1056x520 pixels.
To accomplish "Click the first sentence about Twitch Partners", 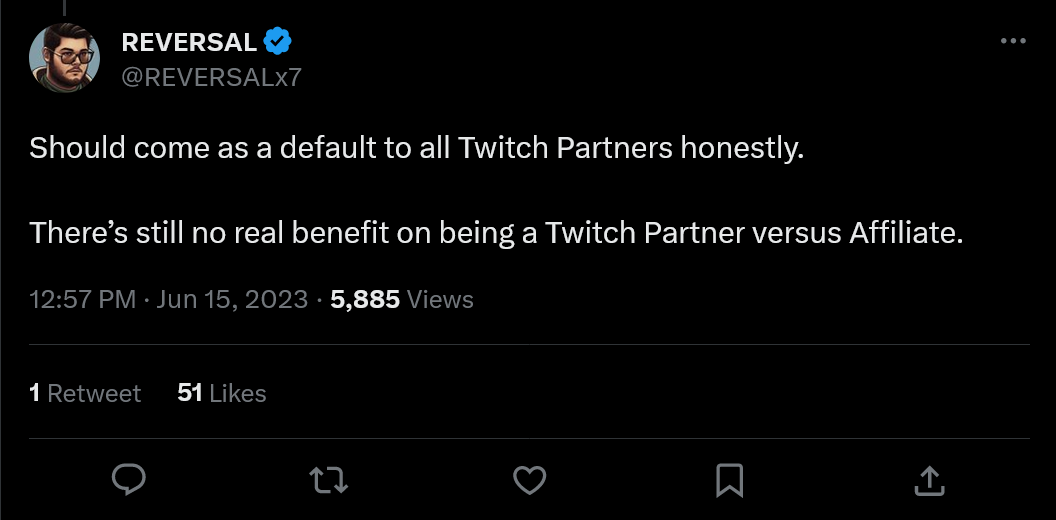I will click(x=416, y=149).
